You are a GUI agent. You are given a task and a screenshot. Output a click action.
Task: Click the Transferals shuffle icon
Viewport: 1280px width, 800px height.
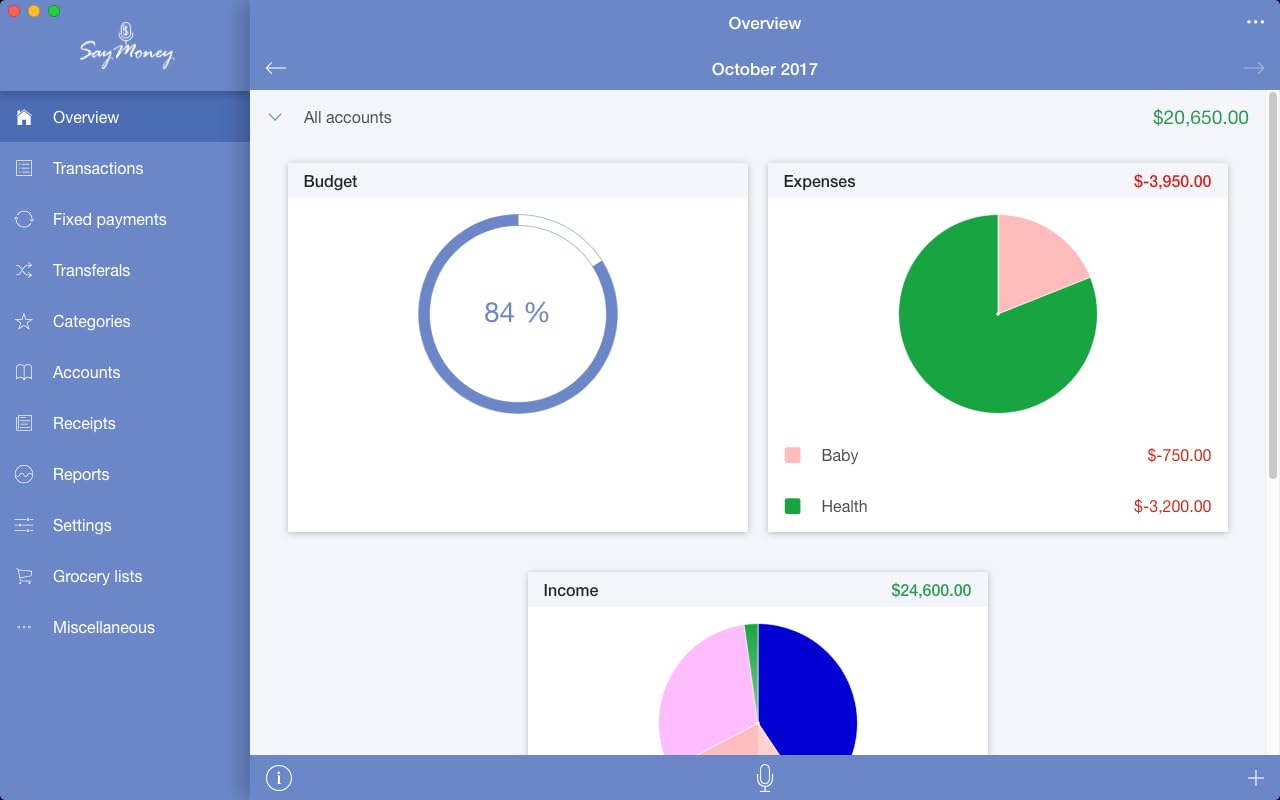(x=25, y=270)
